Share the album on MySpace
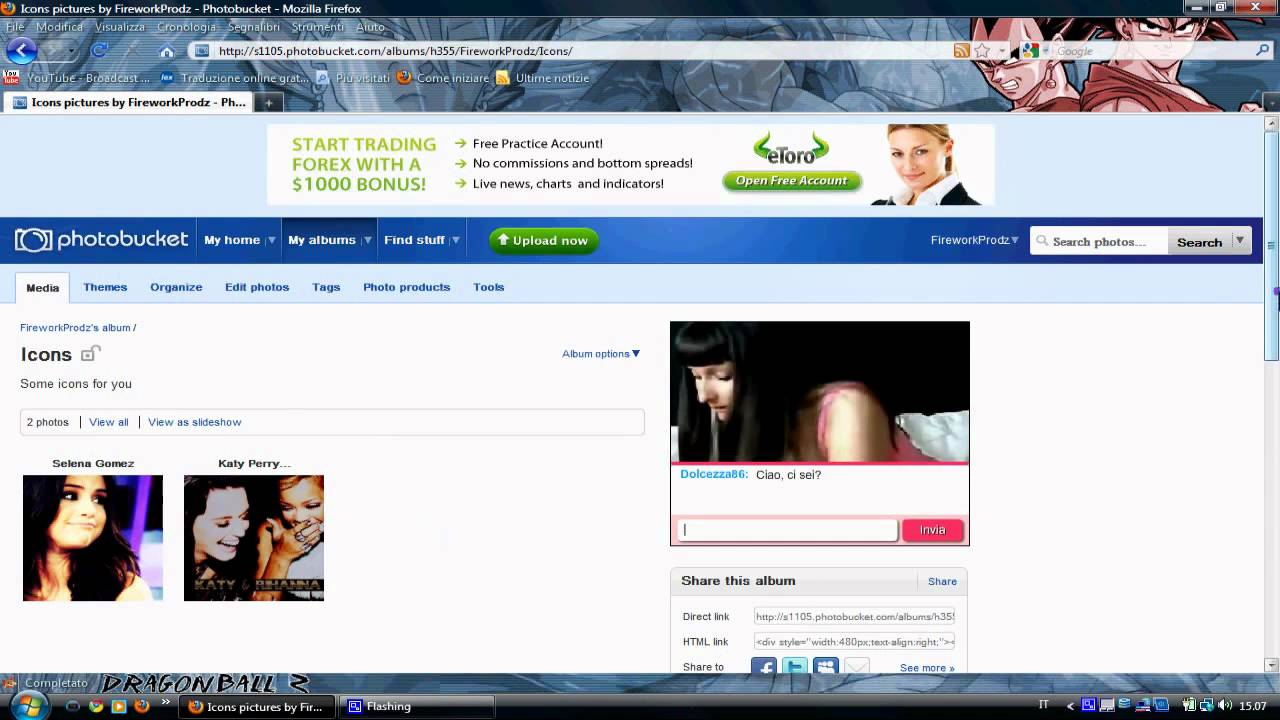 point(826,667)
